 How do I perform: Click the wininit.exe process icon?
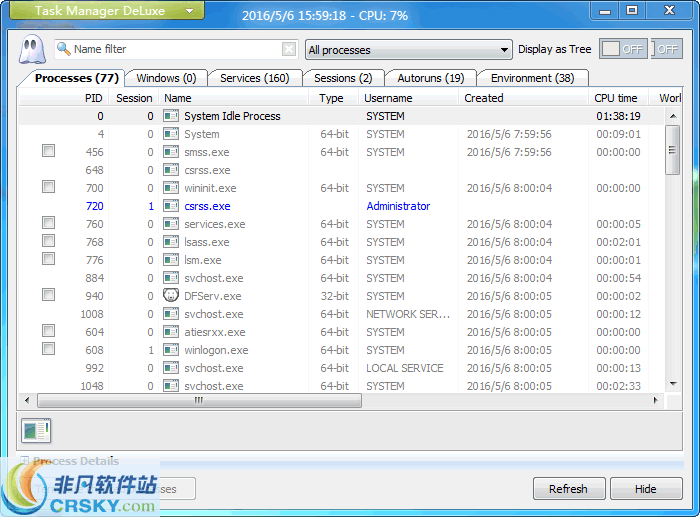(171, 188)
